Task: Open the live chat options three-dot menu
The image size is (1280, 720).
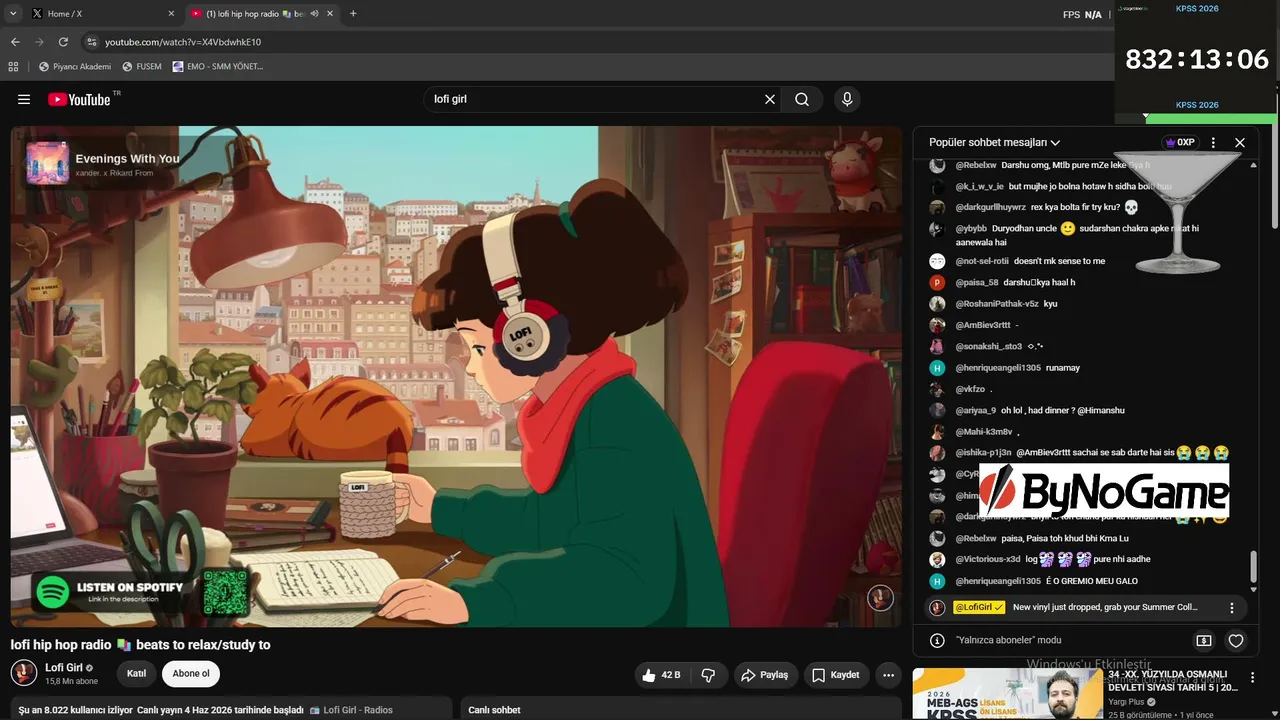Action: point(1213,143)
